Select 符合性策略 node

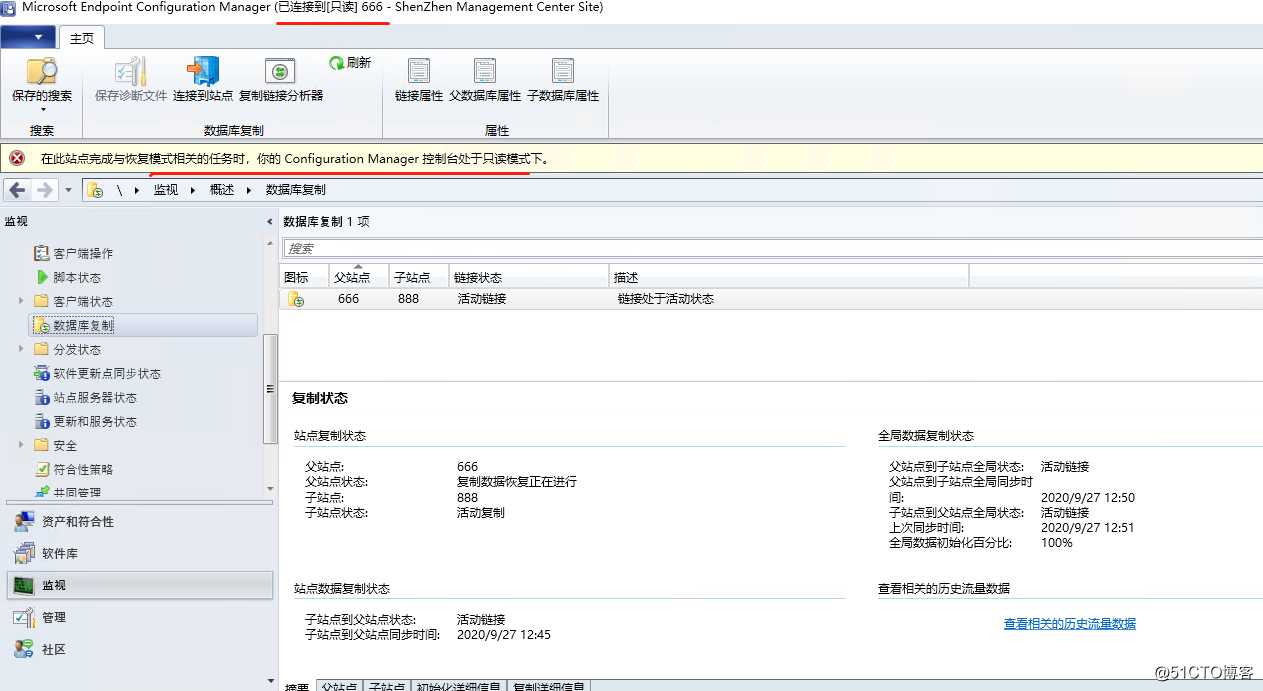(x=83, y=469)
